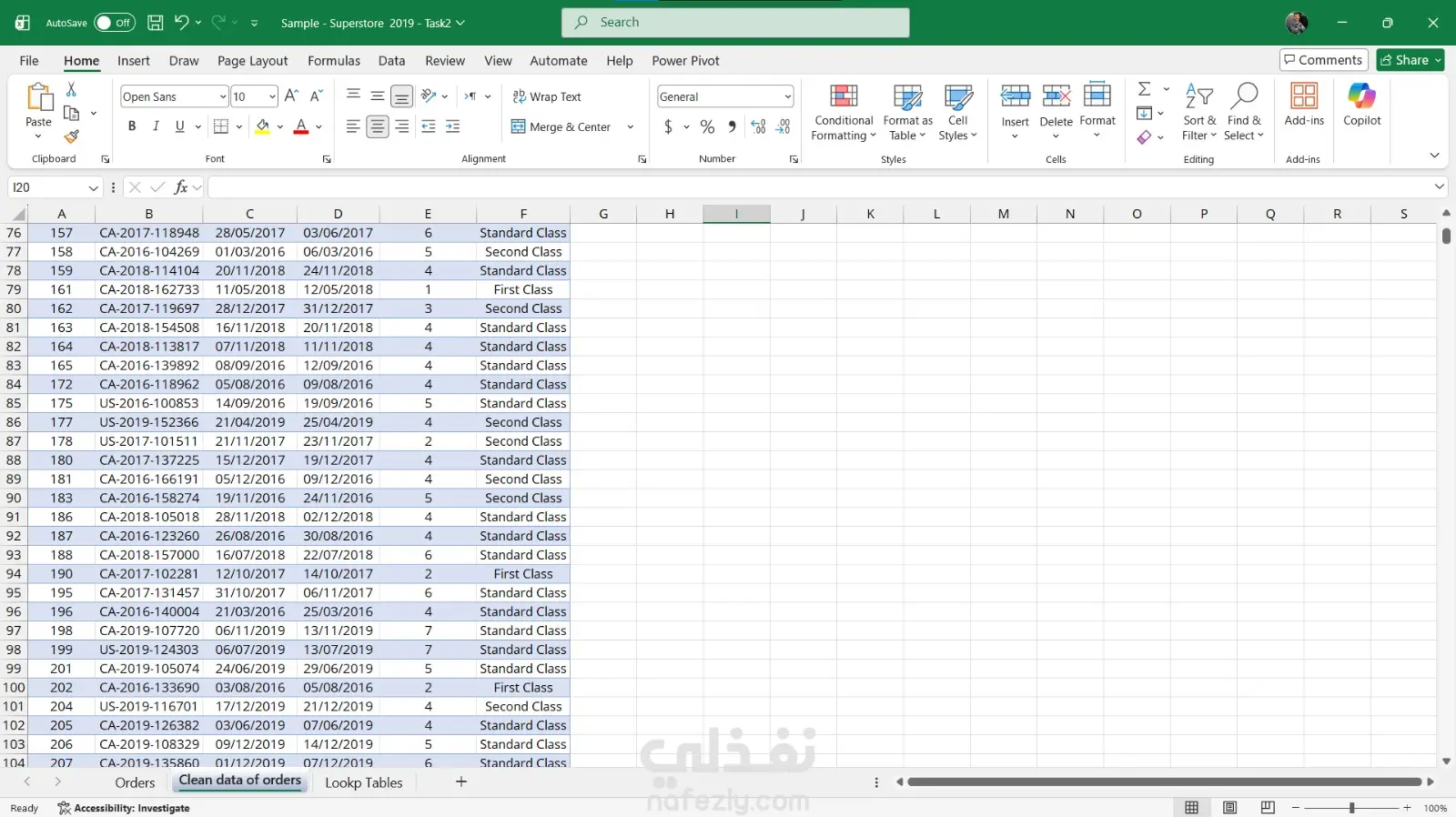Image resolution: width=1456 pixels, height=817 pixels.
Task: Click the Comments button
Action: [x=1323, y=60]
